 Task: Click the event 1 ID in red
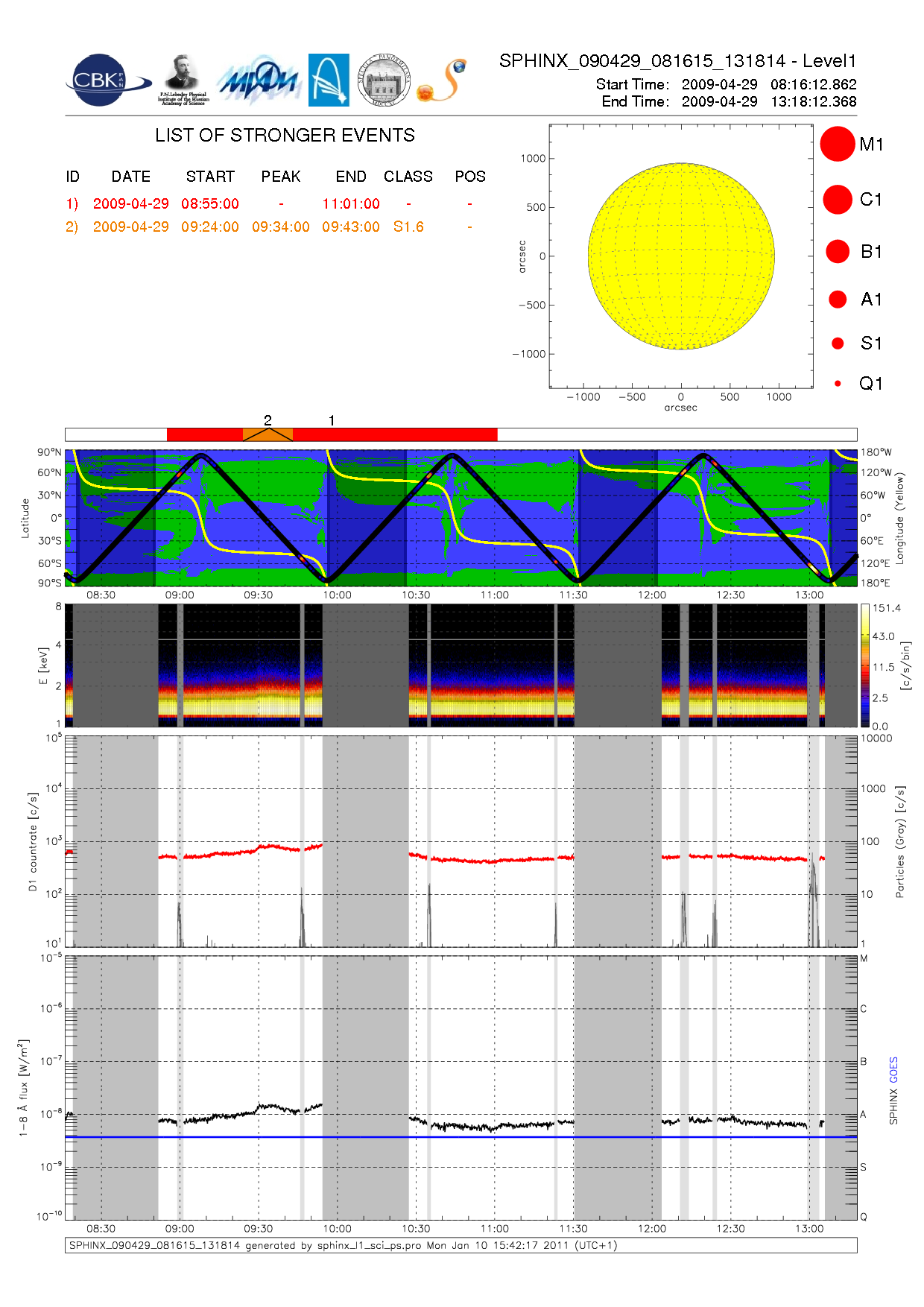pos(72,203)
